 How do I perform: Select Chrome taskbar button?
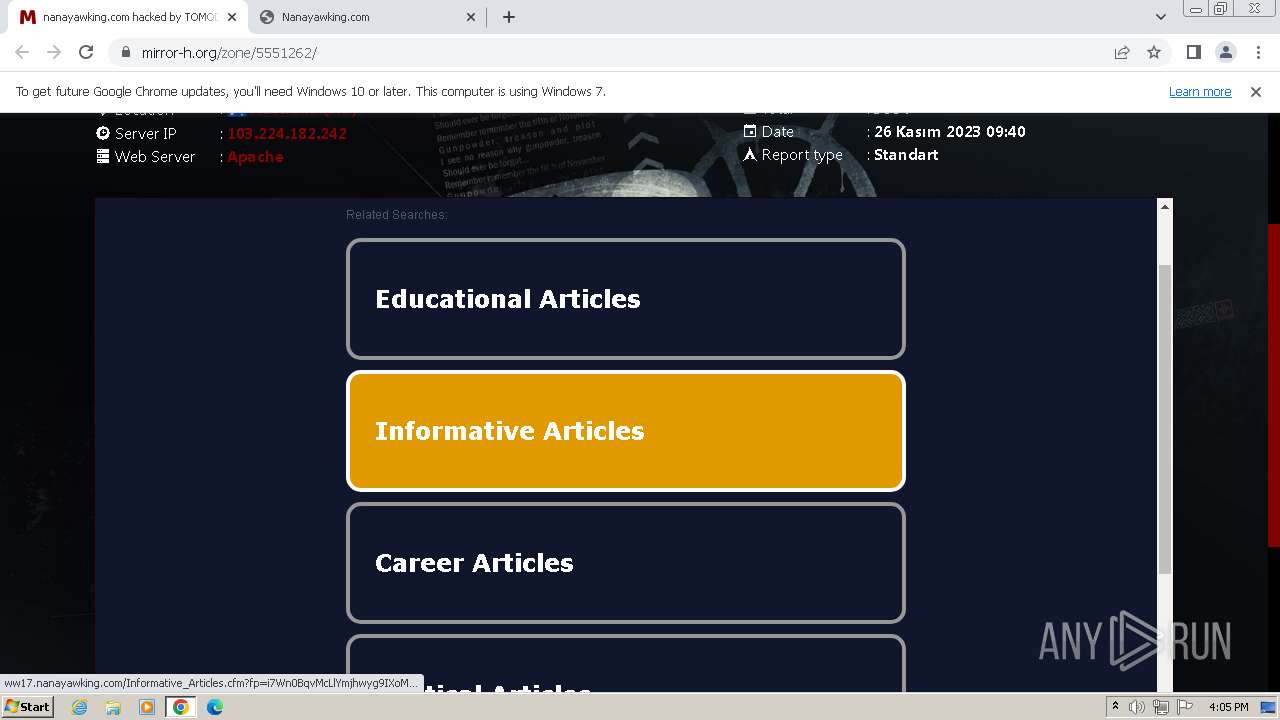[x=181, y=707]
